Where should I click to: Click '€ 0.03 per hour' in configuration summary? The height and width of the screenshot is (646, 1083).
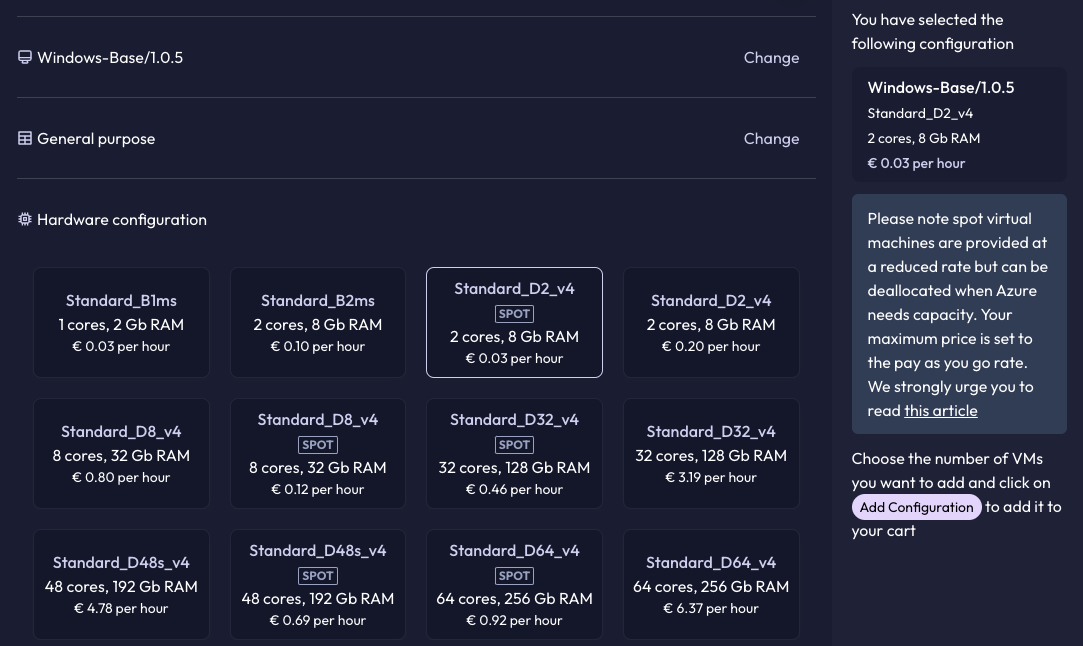(x=916, y=163)
